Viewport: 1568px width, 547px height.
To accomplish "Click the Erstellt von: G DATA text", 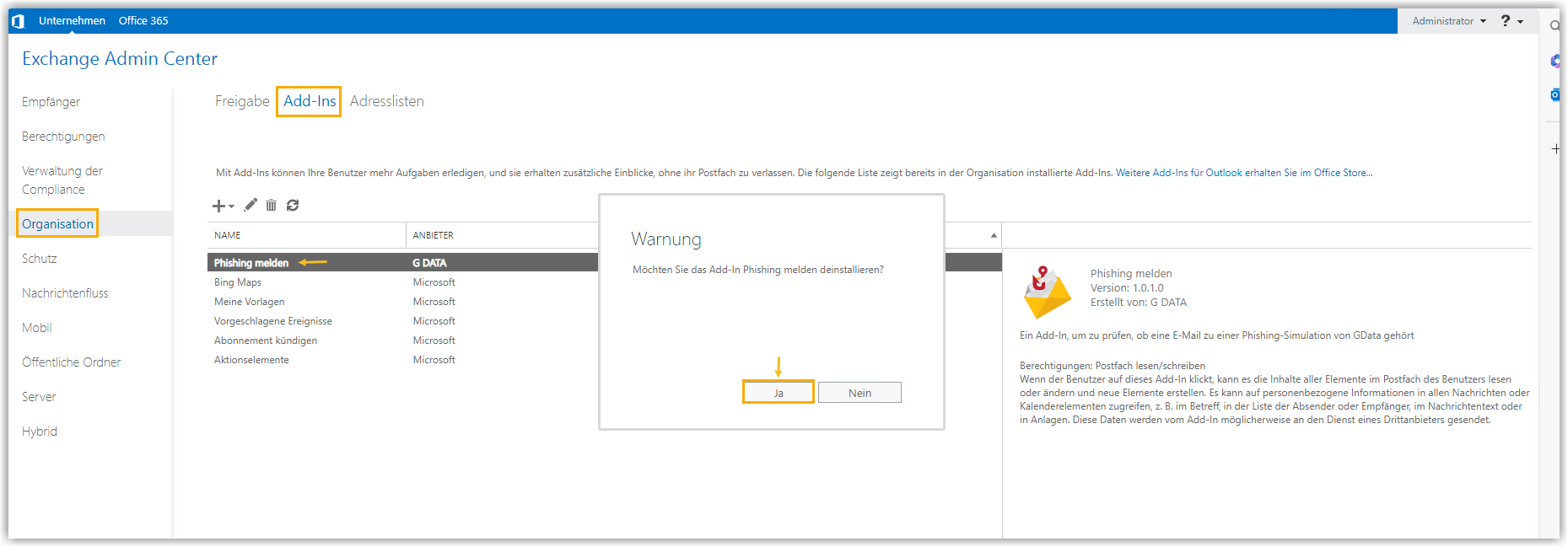I will [1138, 303].
